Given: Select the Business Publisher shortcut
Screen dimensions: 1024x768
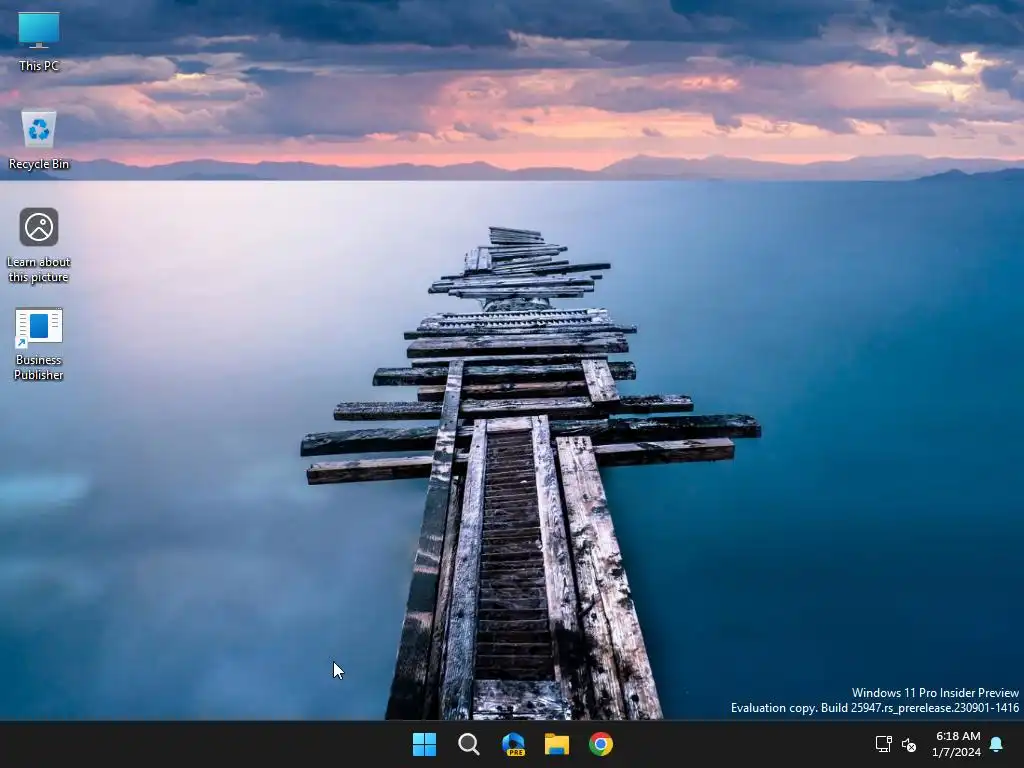Looking at the screenshot, I should [x=39, y=344].
